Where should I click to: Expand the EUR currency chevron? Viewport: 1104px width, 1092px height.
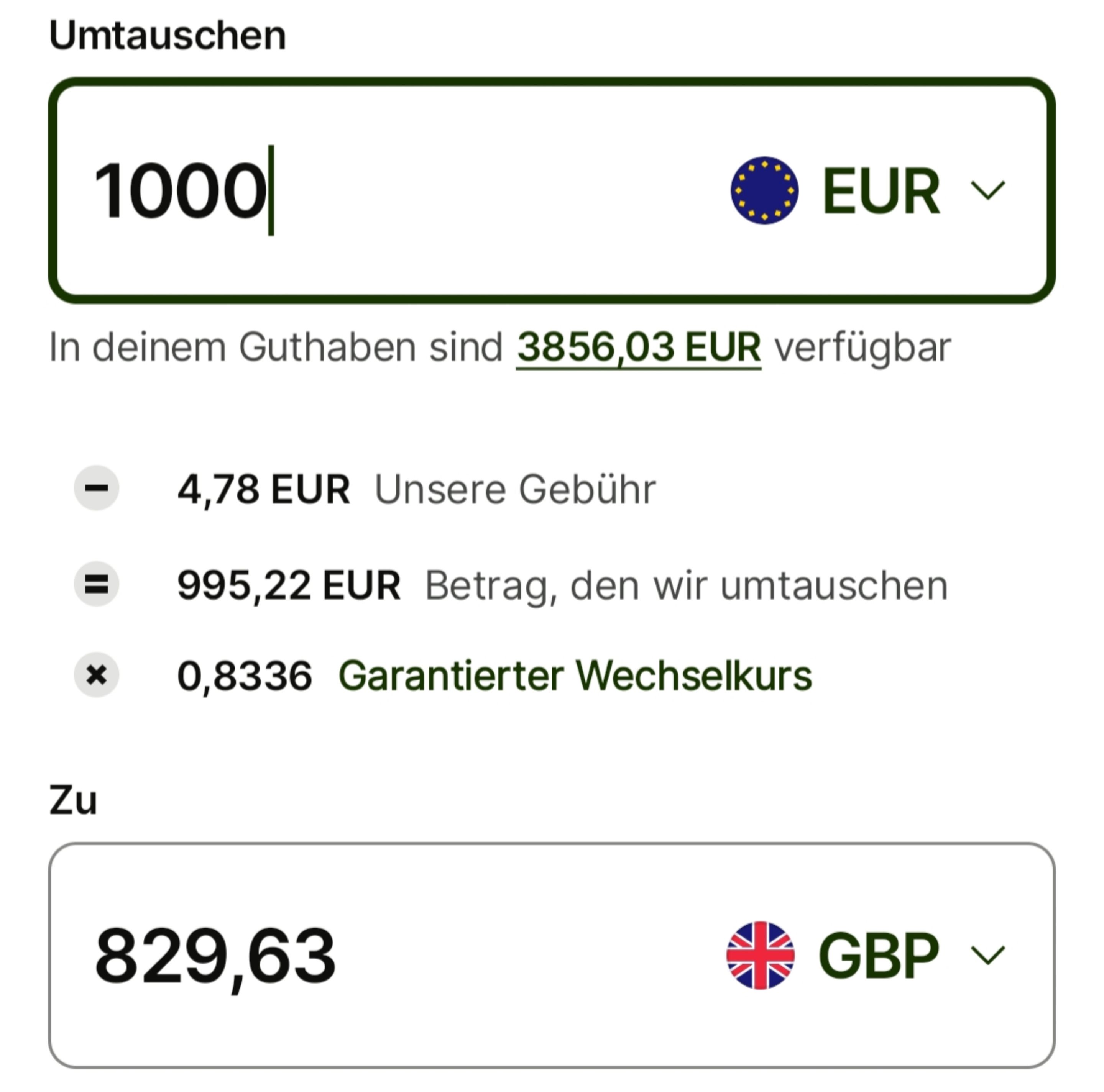coord(988,190)
